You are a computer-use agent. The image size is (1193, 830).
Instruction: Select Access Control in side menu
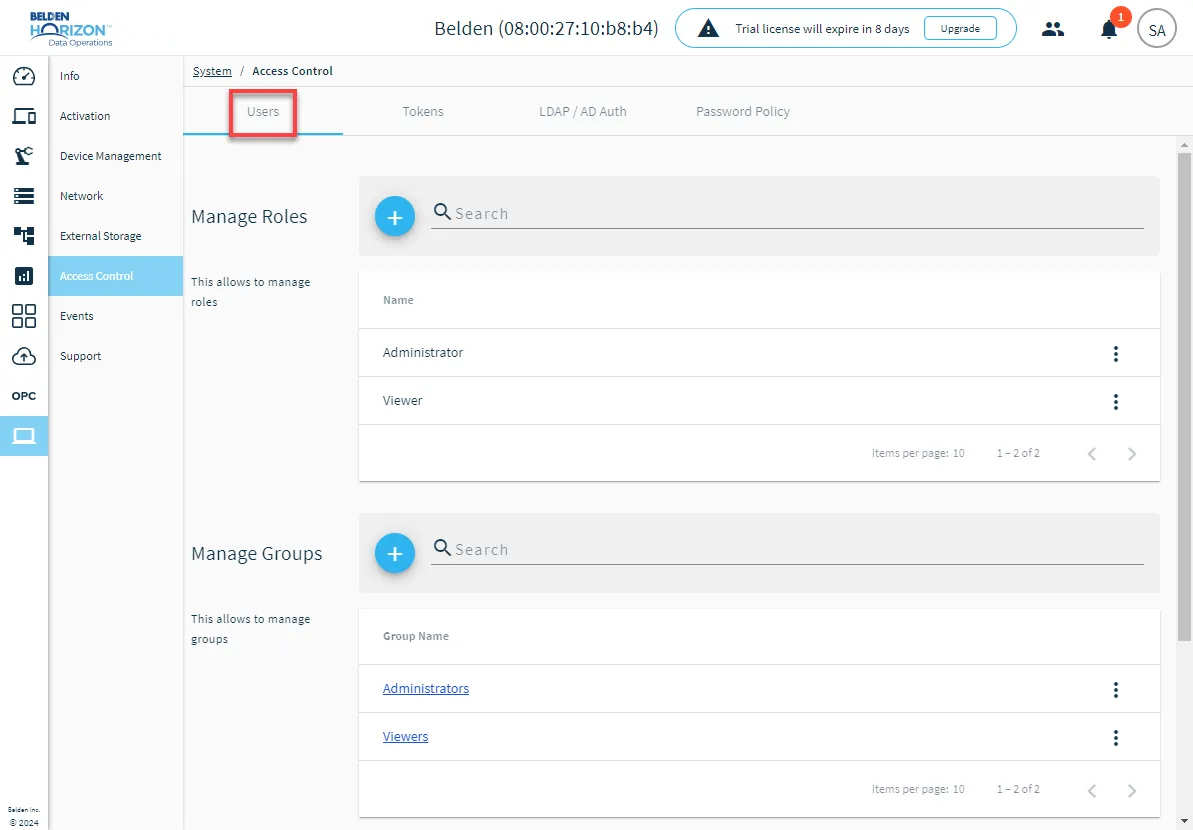[x=116, y=276]
